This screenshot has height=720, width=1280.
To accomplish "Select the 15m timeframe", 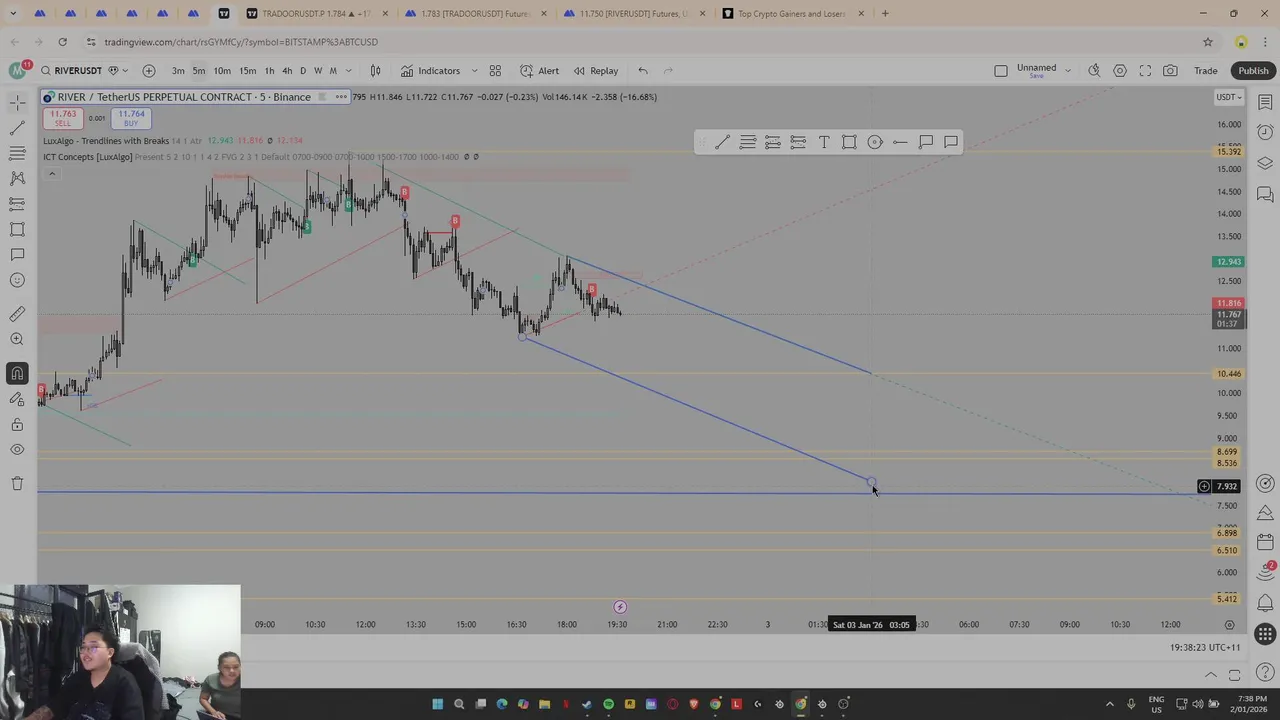I will coord(248,71).
